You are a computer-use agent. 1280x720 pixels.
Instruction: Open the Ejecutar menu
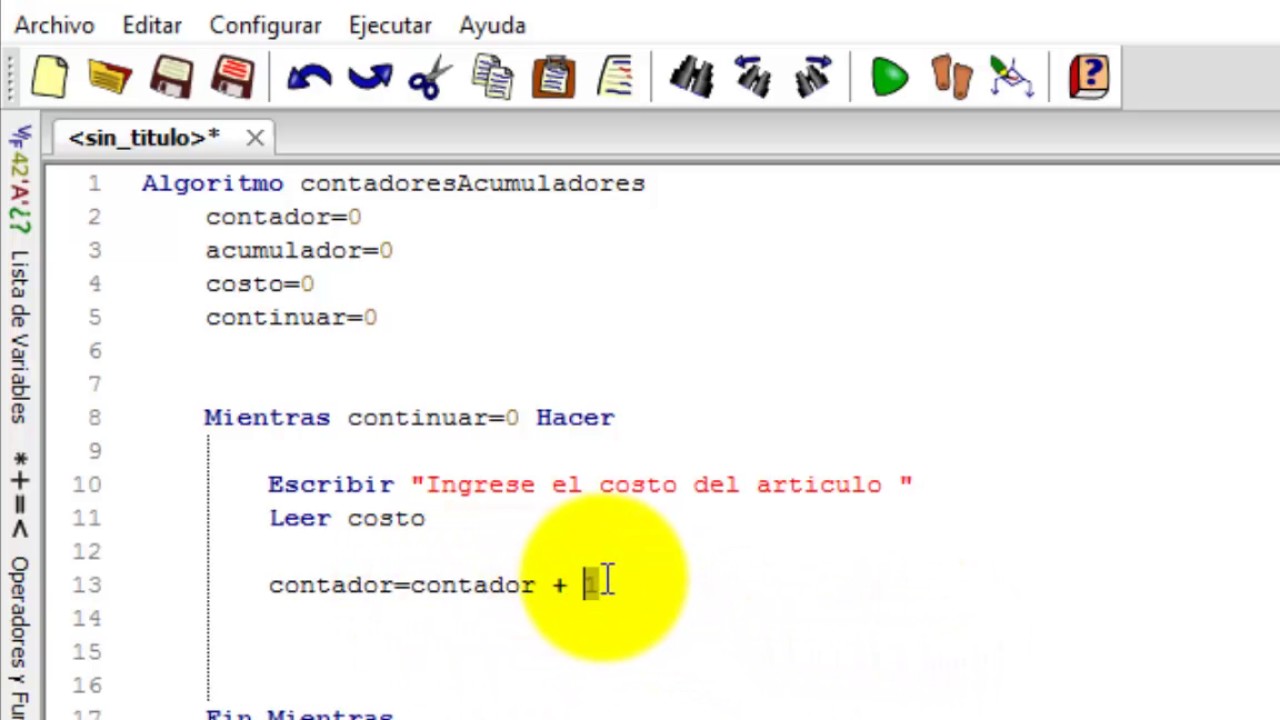[x=390, y=25]
